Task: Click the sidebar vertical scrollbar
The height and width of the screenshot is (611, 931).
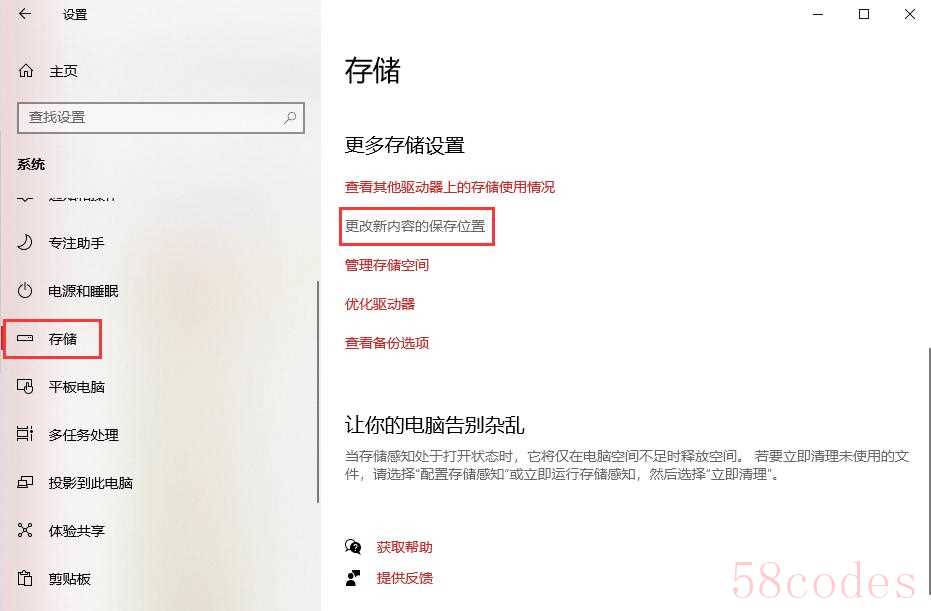Action: click(x=318, y=392)
